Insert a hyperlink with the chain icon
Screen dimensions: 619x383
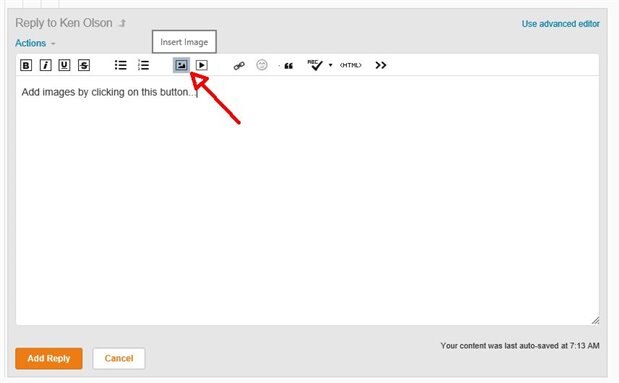[239, 66]
